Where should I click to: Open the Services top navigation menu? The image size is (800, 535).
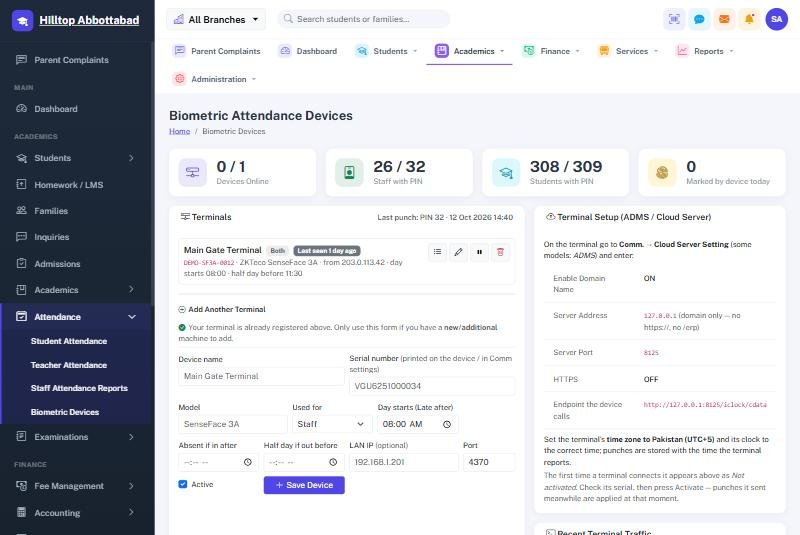click(x=628, y=51)
